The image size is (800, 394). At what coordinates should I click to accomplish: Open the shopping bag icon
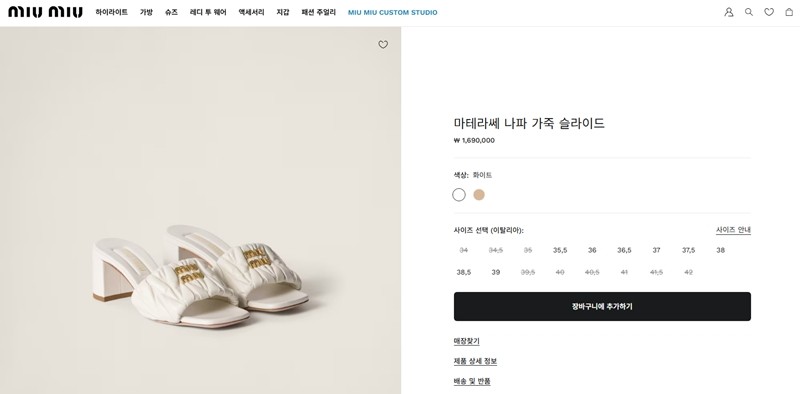point(789,12)
